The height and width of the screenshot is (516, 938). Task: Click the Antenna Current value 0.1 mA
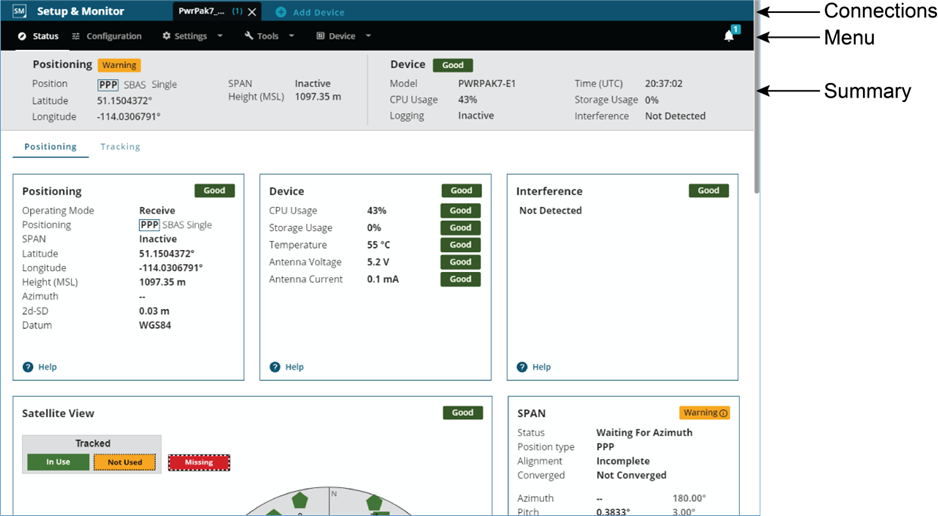pos(383,279)
